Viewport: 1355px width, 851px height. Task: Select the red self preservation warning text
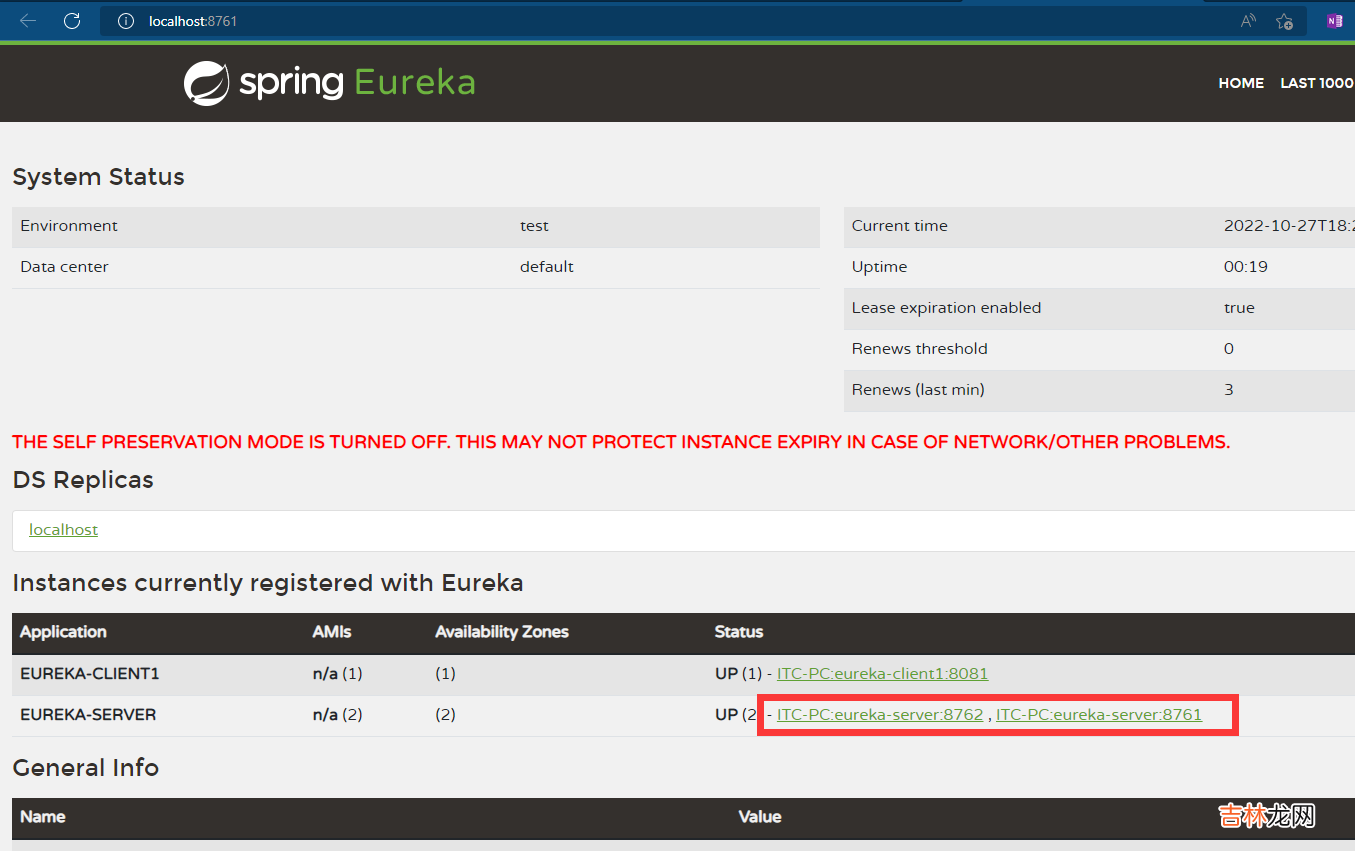point(621,442)
